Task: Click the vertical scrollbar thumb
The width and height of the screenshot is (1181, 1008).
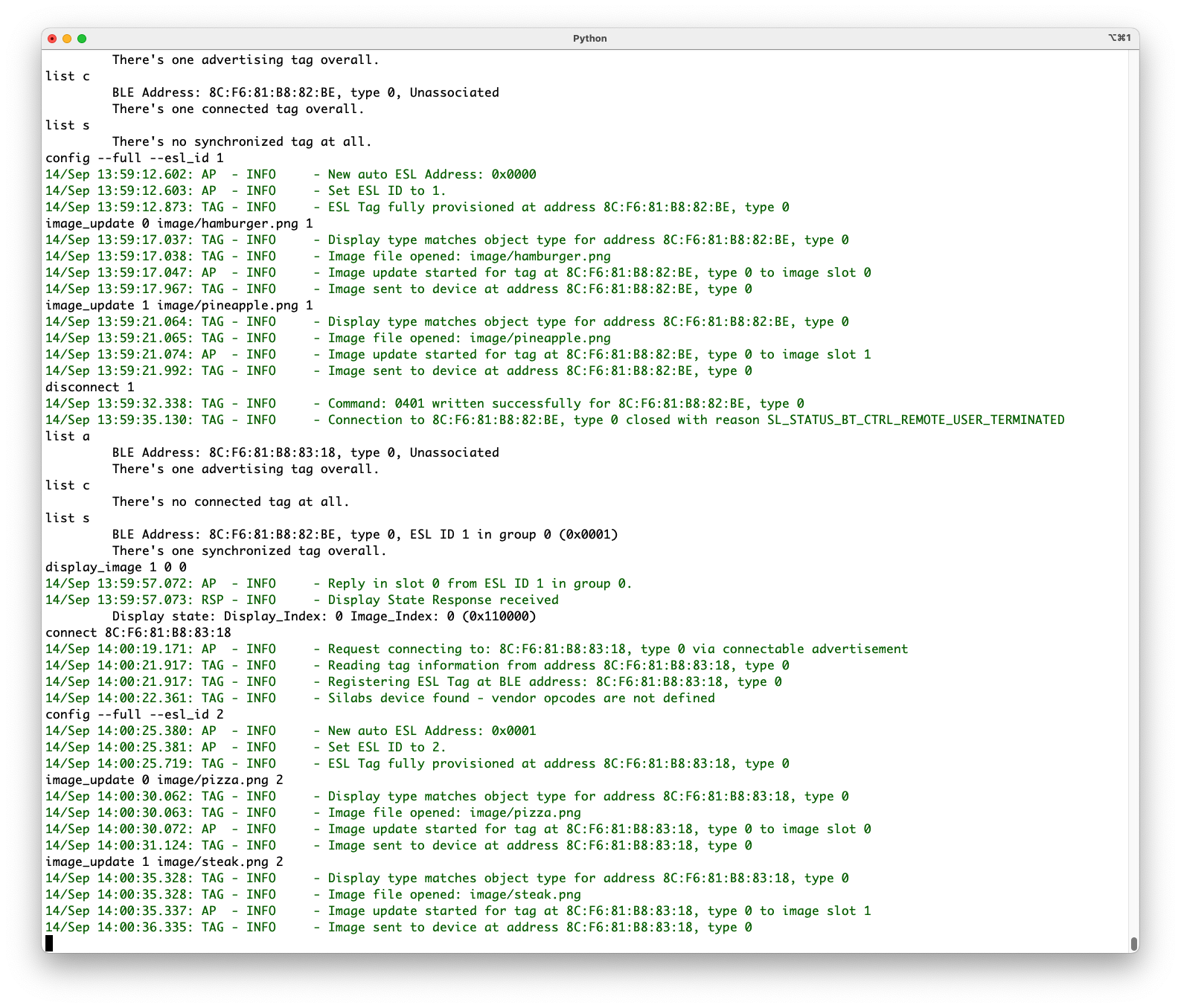Action: pyautogui.click(x=1133, y=943)
